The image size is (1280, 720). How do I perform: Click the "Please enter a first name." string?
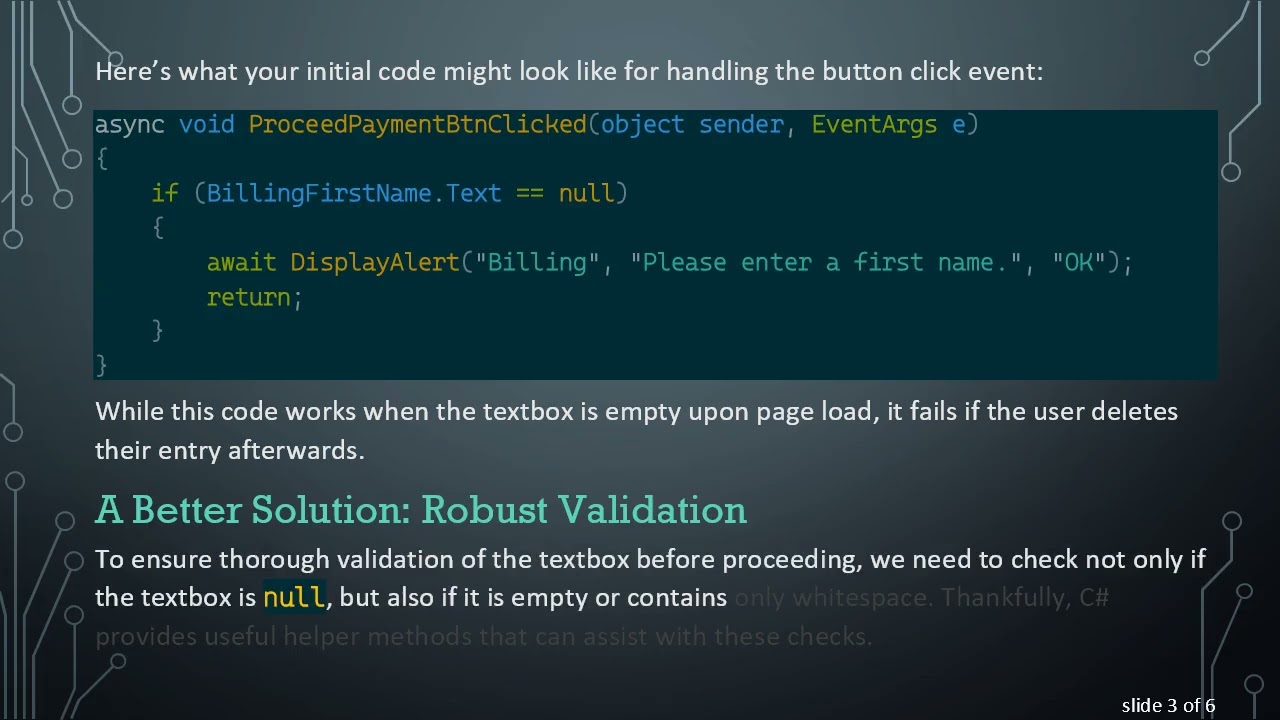[826, 262]
